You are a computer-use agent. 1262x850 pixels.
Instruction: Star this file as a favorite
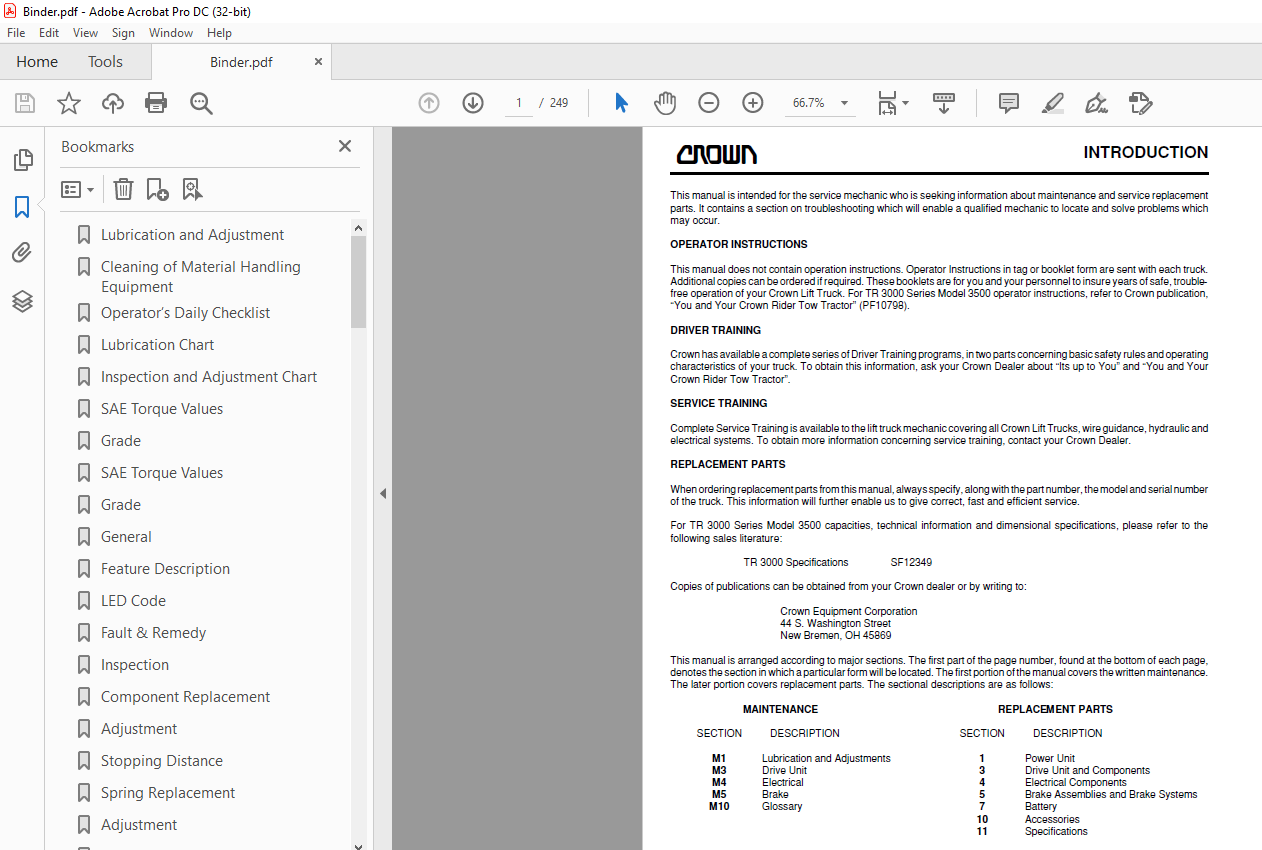69,103
